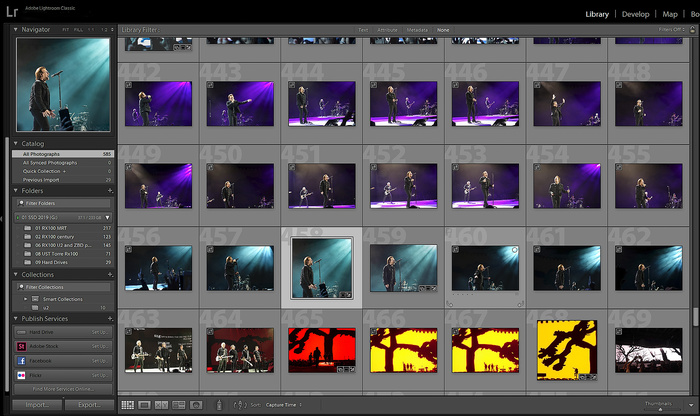Click the Export button
Viewport: 700px width, 416px height.
[88, 405]
